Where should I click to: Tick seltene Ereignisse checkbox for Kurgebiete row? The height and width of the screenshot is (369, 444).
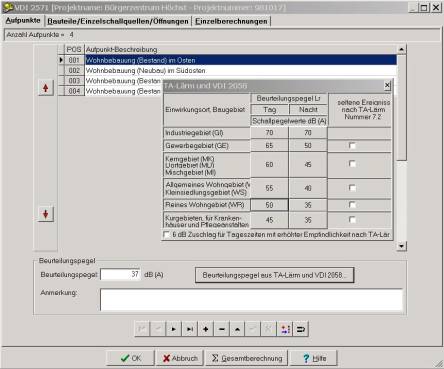[352, 219]
